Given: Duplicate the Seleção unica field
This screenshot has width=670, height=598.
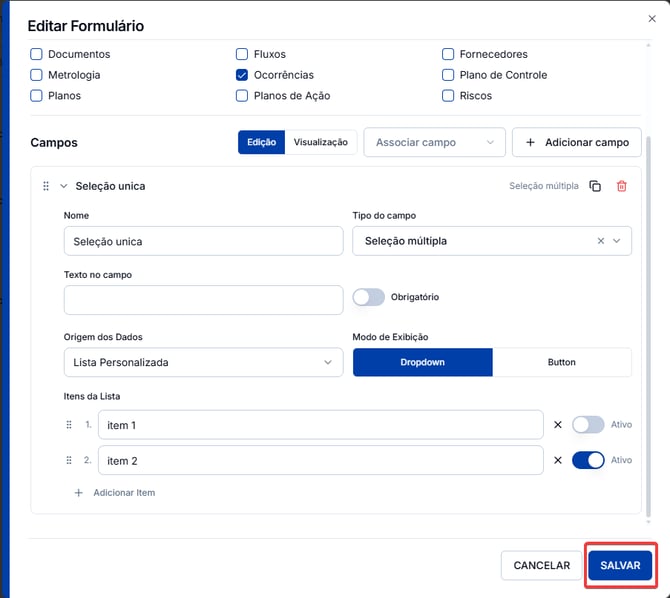Looking at the screenshot, I should pyautogui.click(x=595, y=186).
